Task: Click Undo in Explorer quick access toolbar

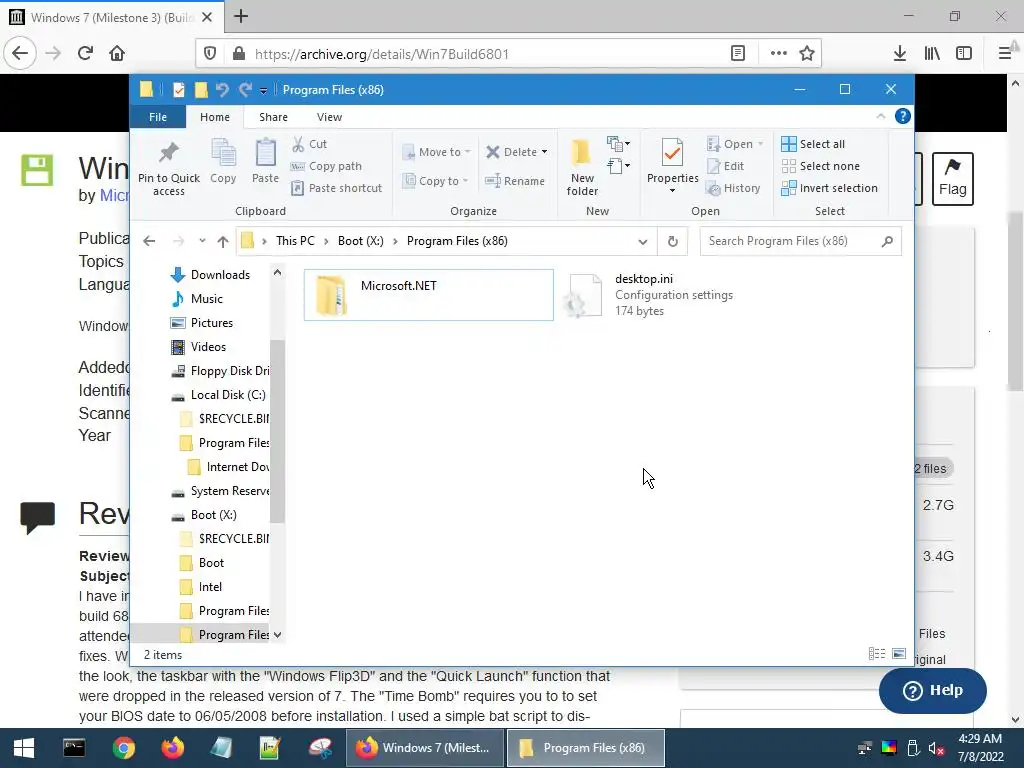Action: 222,89
